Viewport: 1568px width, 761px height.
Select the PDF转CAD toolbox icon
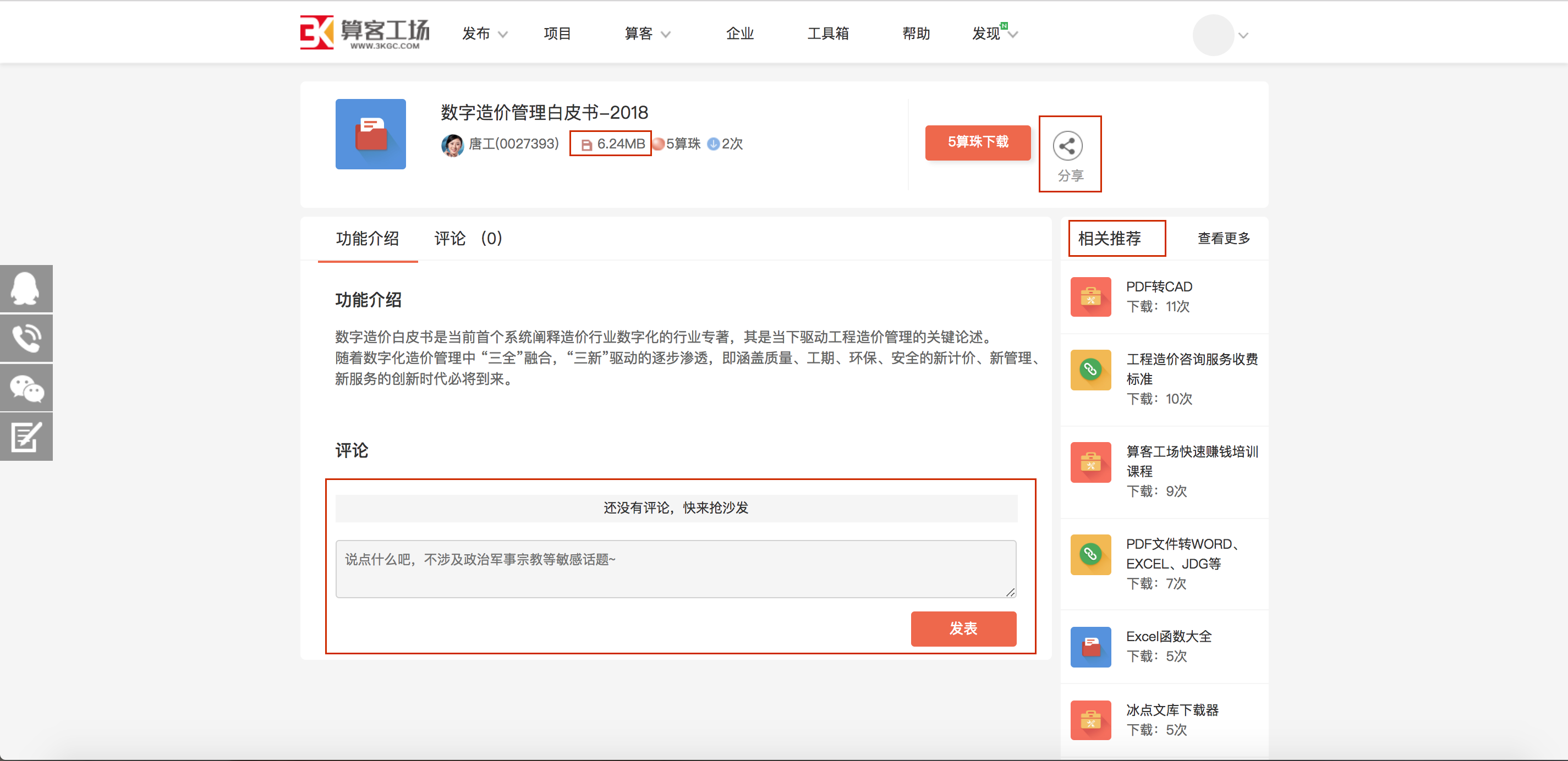point(1091,297)
